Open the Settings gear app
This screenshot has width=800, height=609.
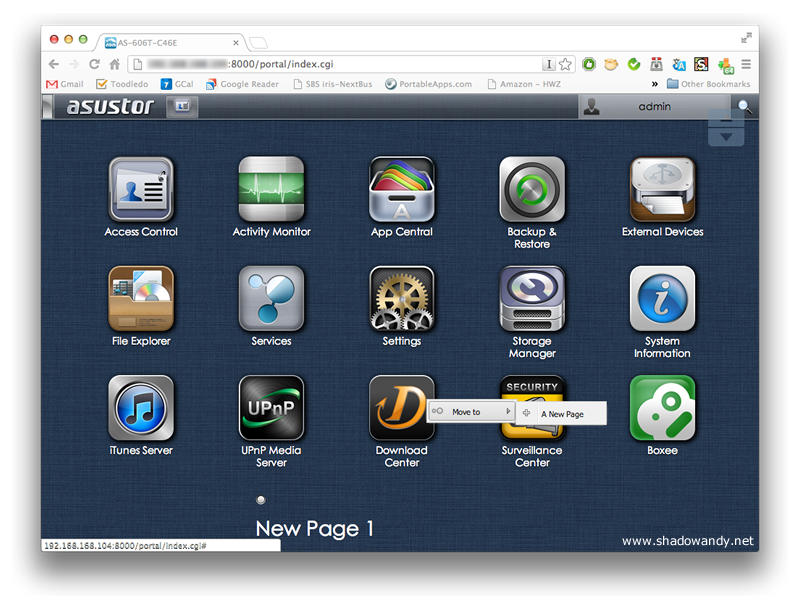click(402, 298)
